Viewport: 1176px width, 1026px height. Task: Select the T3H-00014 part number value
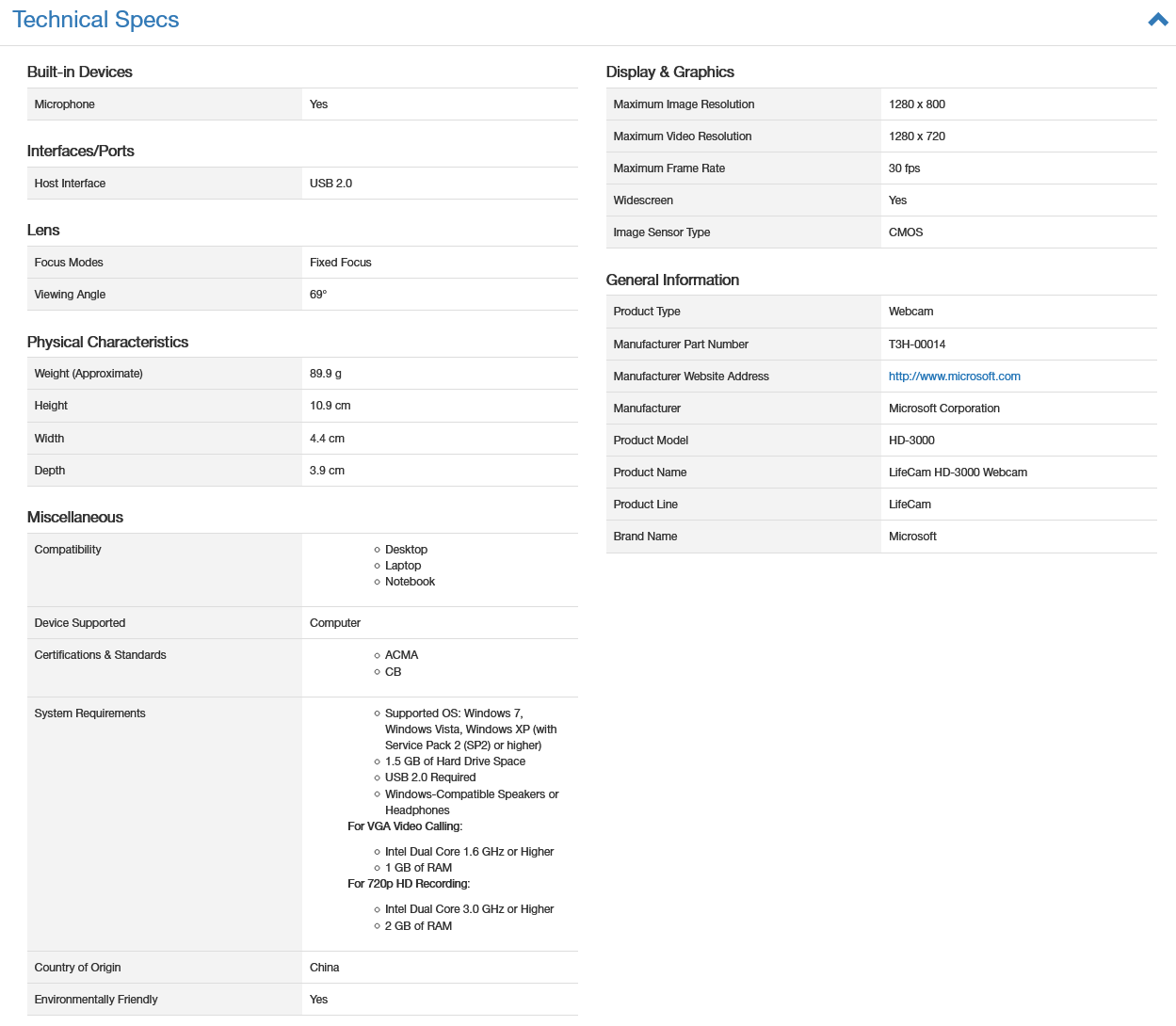click(x=916, y=345)
